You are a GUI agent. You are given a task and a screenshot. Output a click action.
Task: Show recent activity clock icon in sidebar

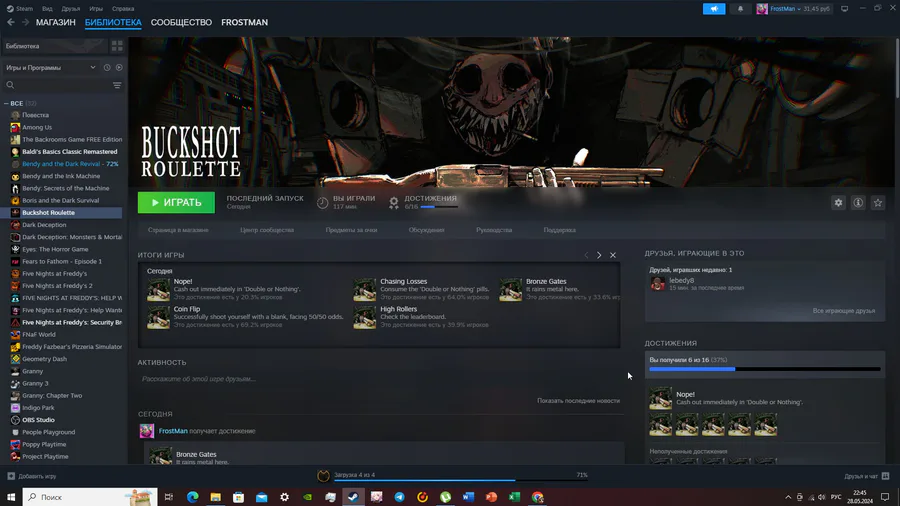(x=107, y=67)
